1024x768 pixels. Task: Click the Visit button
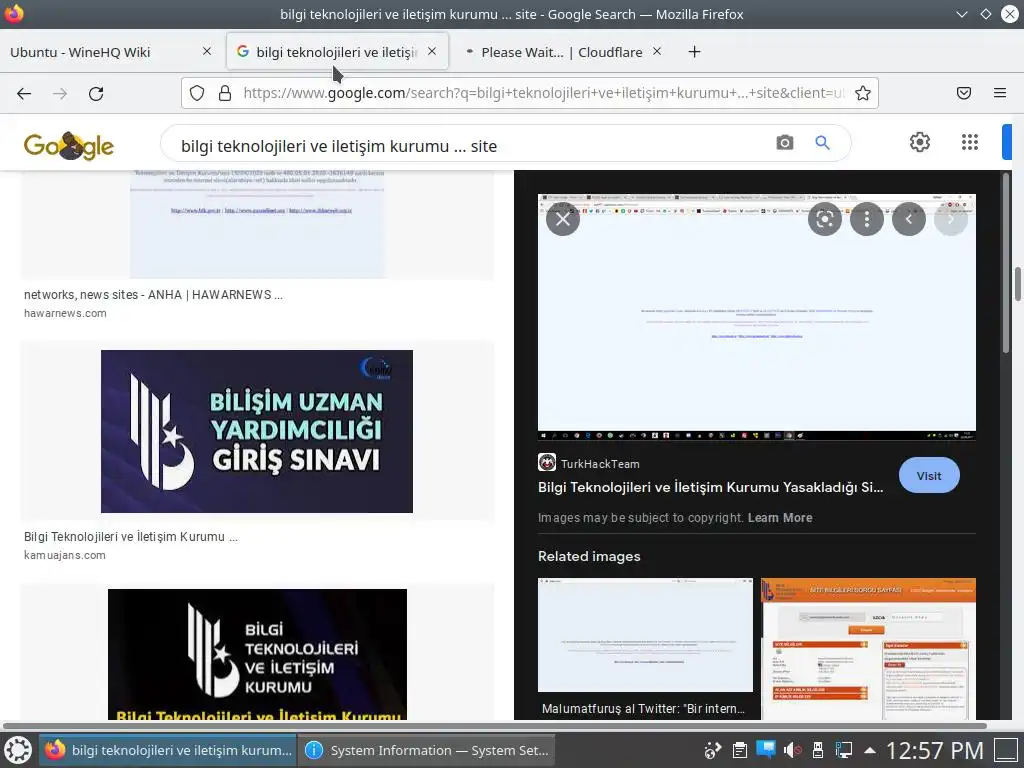click(x=929, y=475)
